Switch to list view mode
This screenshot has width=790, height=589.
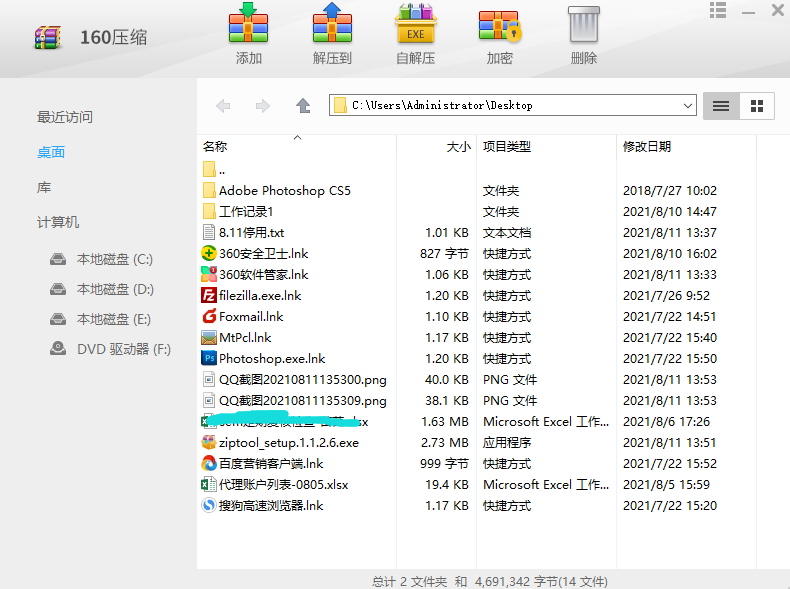(721, 106)
